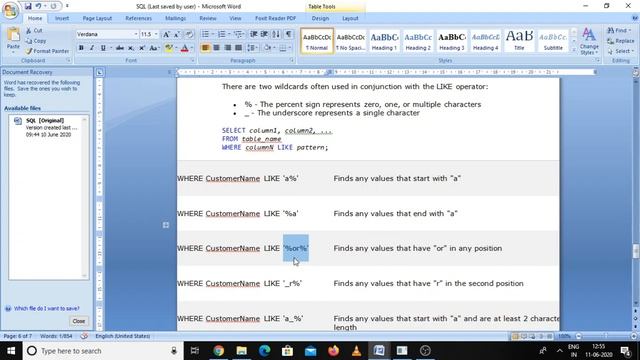Close the Document Recovery pane
The image size is (640, 360).
tap(78, 321)
